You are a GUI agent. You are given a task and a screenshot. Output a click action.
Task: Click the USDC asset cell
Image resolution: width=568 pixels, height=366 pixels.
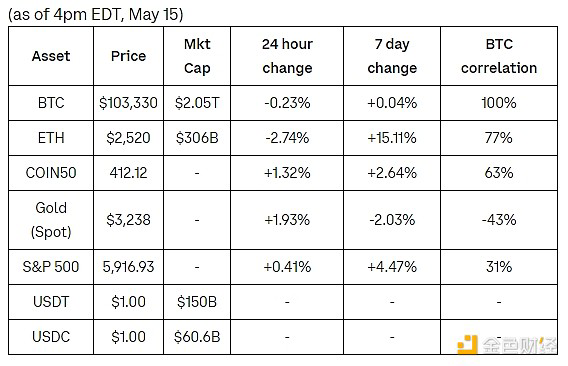(x=51, y=337)
